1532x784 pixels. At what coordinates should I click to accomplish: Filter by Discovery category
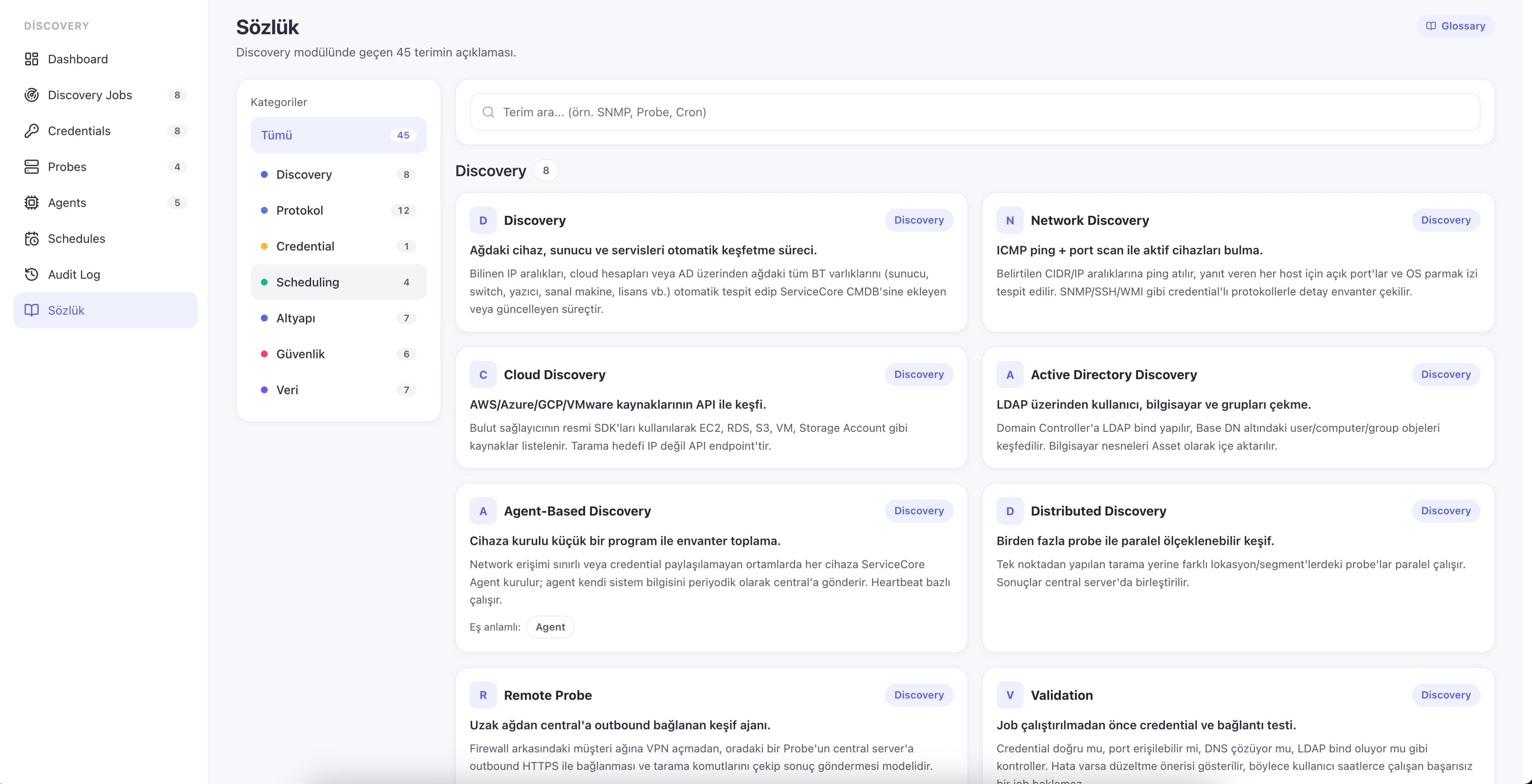tap(338, 174)
